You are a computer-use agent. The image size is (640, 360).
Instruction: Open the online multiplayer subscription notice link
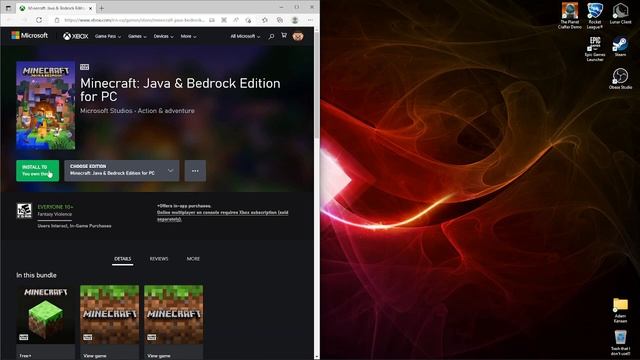[x=222, y=216]
